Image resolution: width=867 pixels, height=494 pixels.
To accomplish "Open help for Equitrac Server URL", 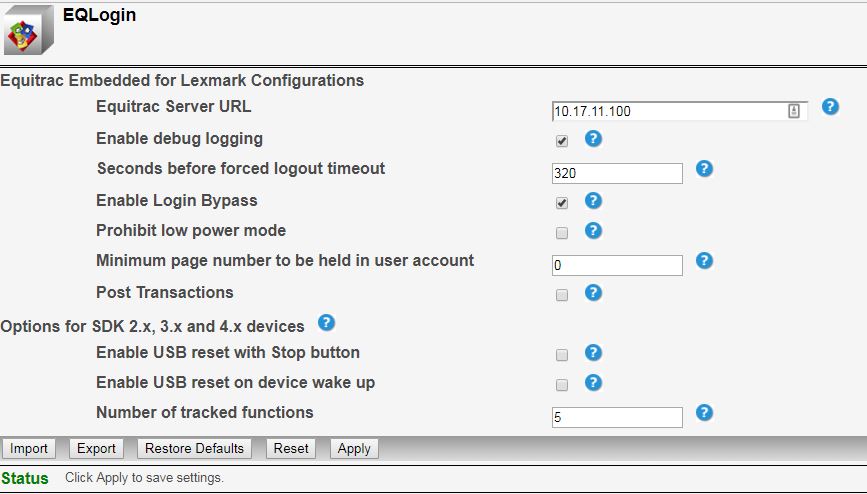I will coord(830,107).
